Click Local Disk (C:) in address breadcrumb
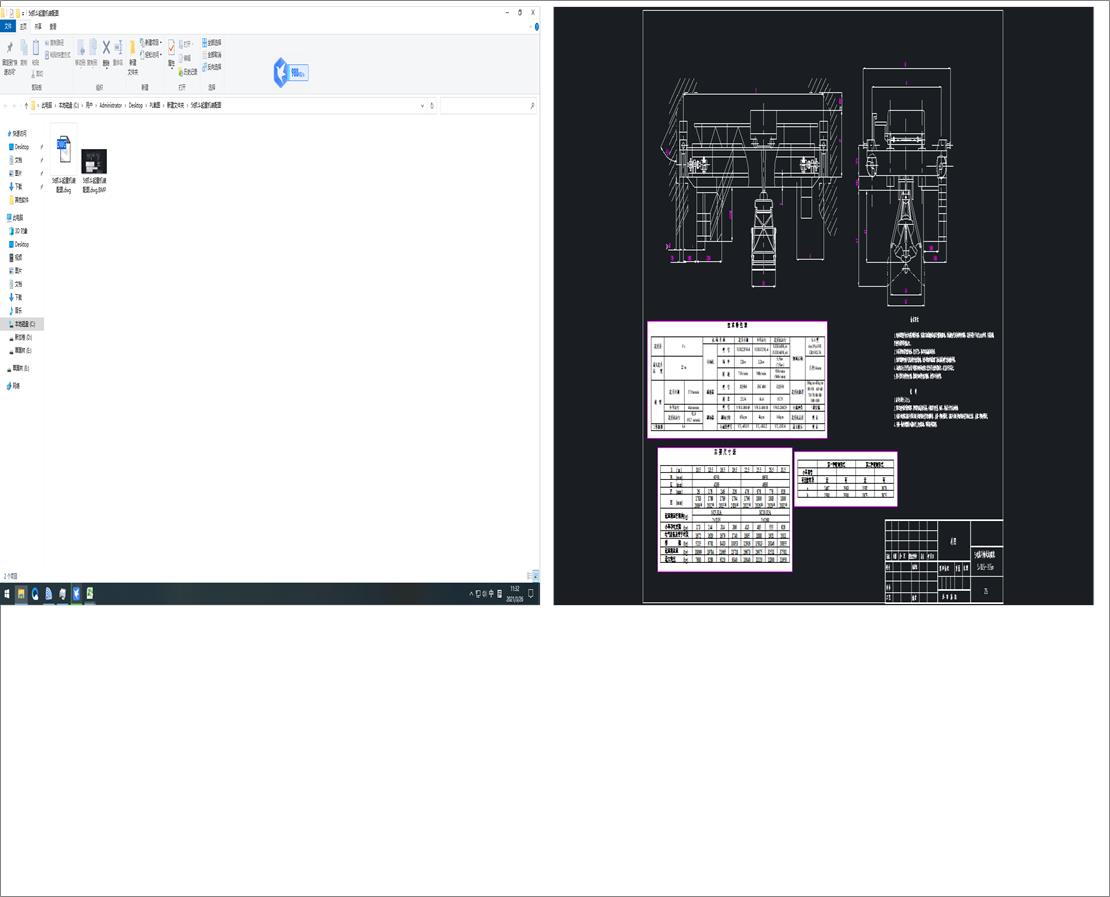The image size is (1110, 897). pyautogui.click(x=69, y=105)
